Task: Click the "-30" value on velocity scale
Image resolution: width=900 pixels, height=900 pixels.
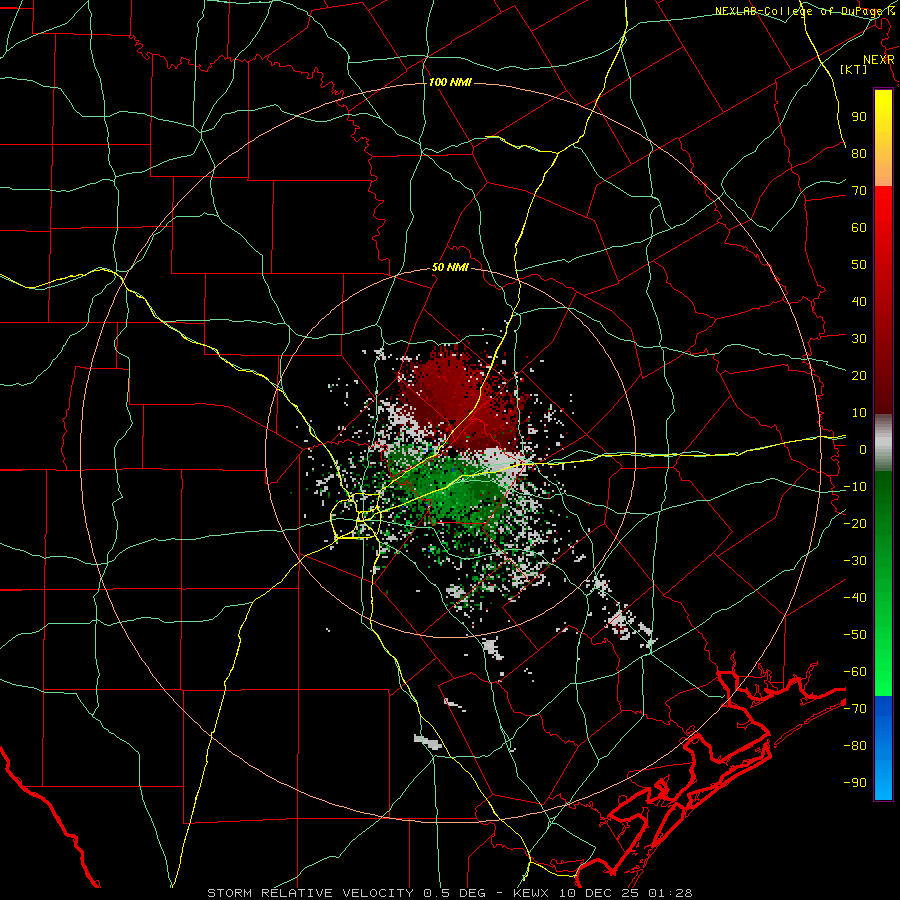Action: pyautogui.click(x=855, y=561)
